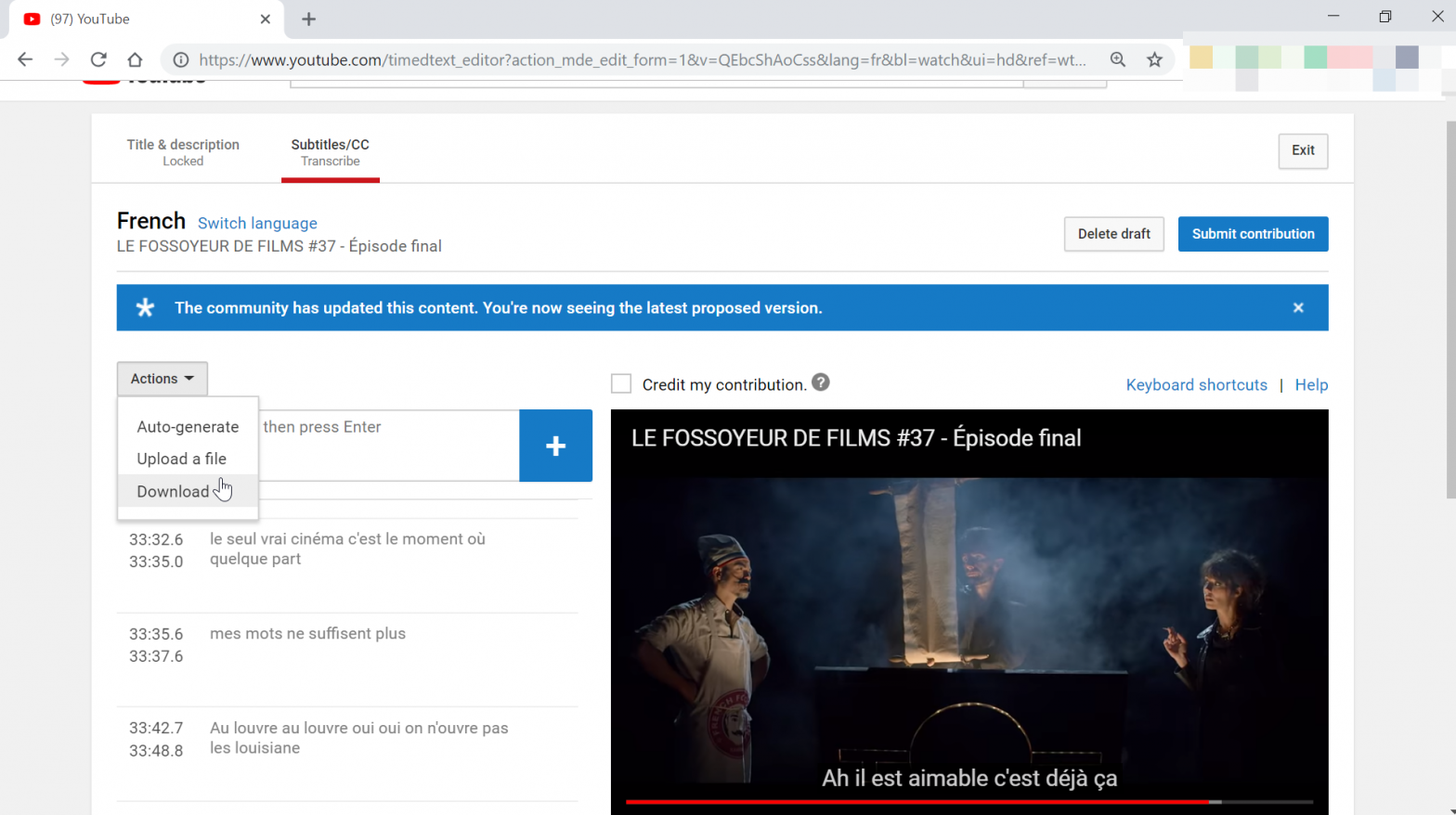Image resolution: width=1456 pixels, height=815 pixels.
Task: Open the Help link
Action: 1311,385
